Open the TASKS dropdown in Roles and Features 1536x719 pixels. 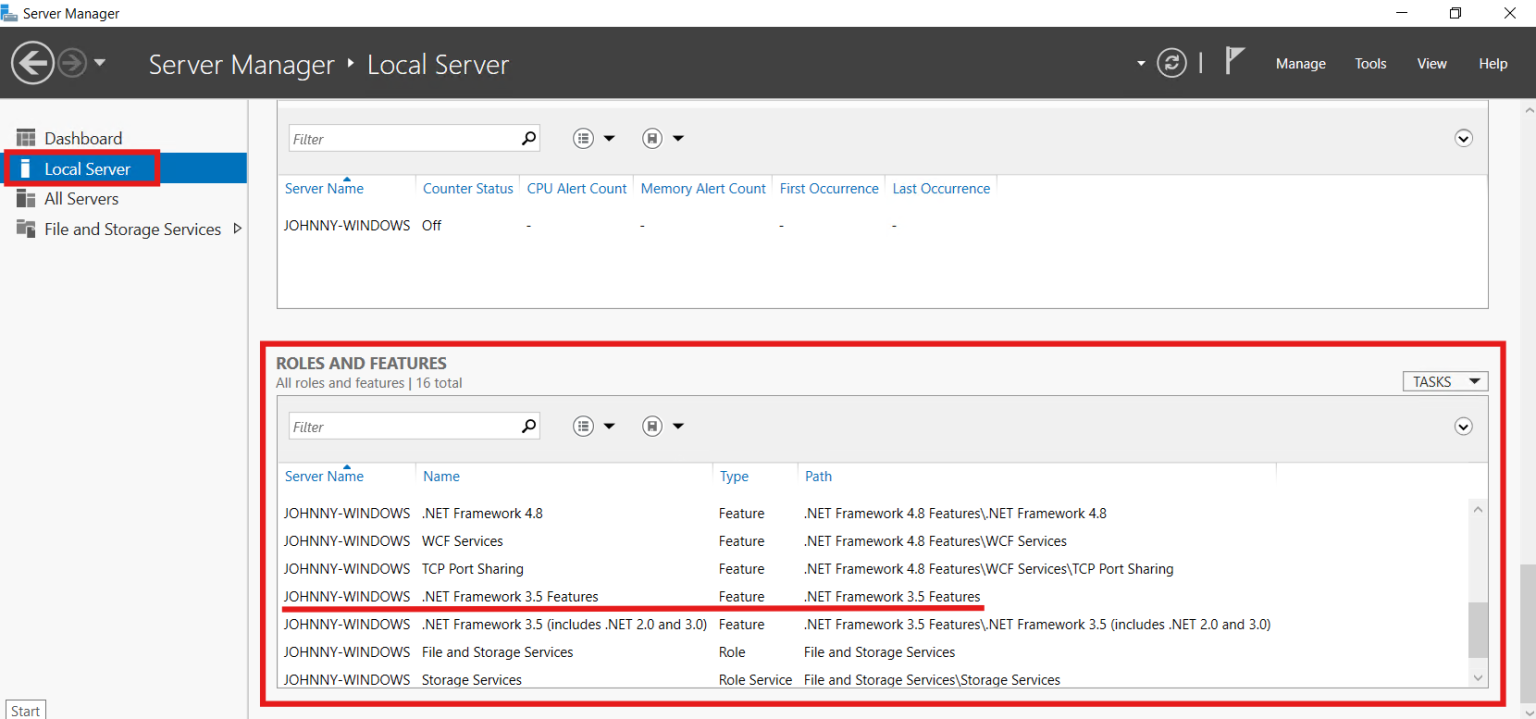click(x=1444, y=381)
